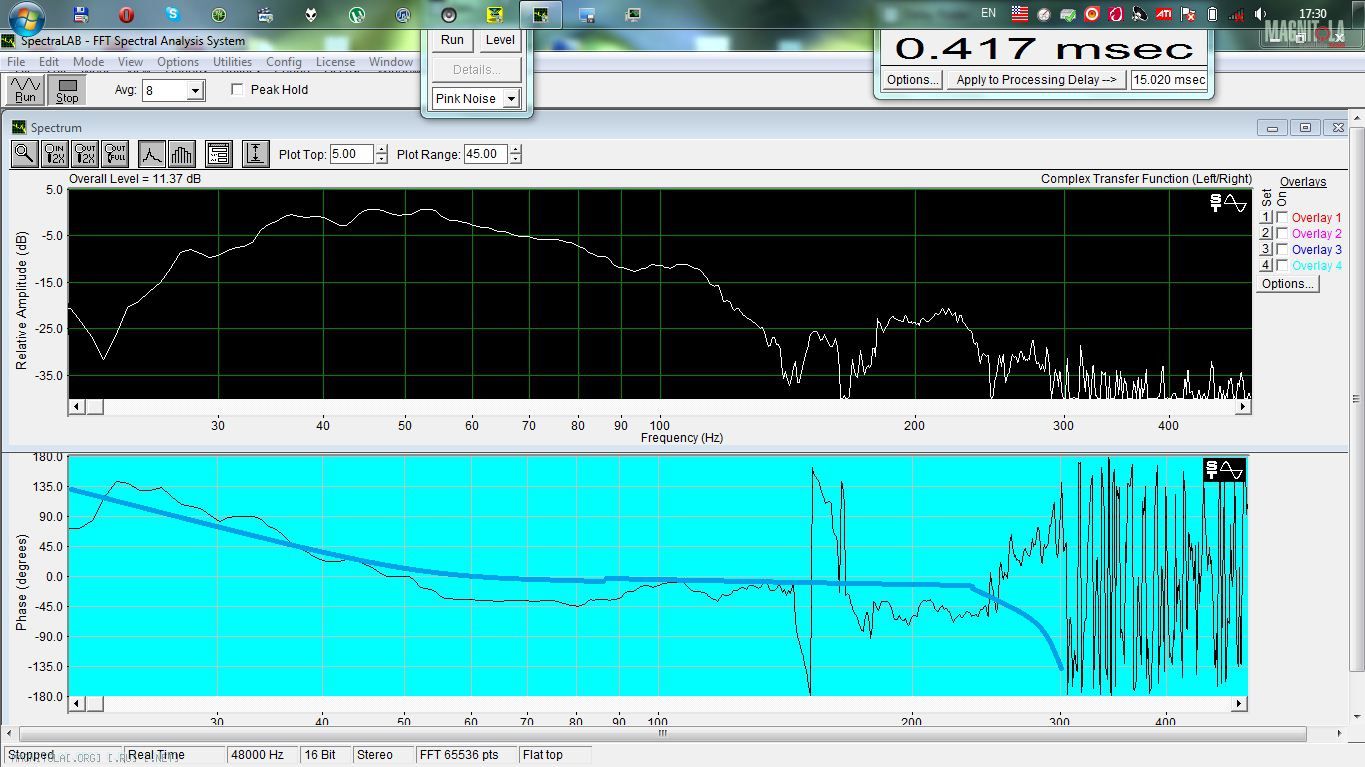Turn on Overlay 4 checkbox
Viewport: 1365px width, 767px height.
tap(1282, 266)
